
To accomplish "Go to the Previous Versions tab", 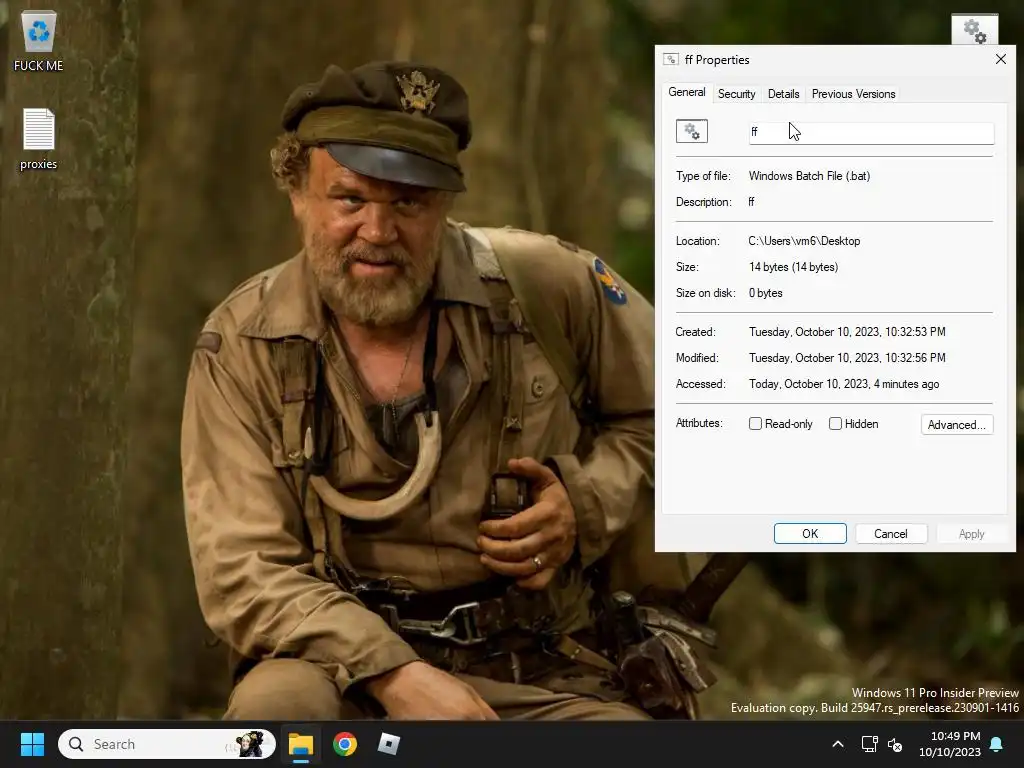I will (x=853, y=94).
